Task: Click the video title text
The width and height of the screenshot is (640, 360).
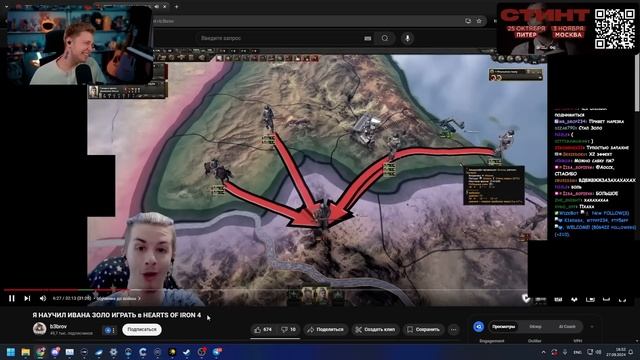Action: click(117, 315)
